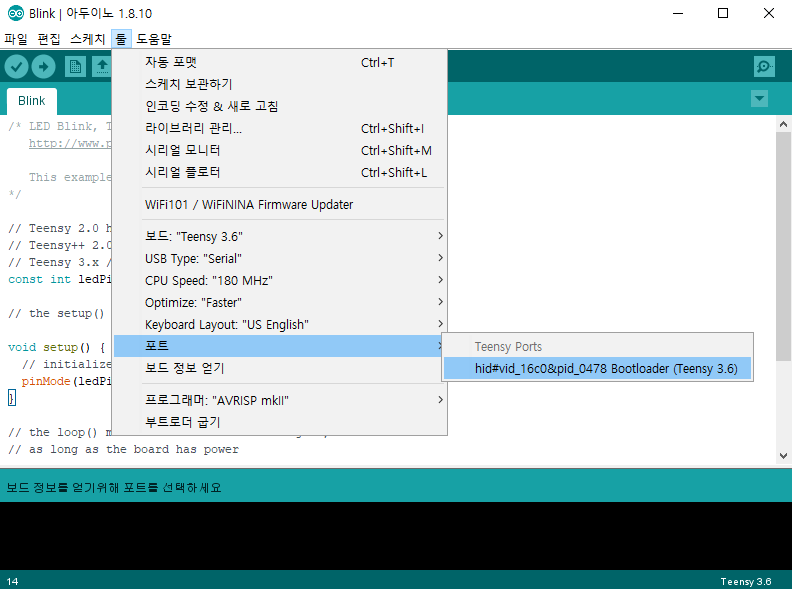This screenshot has height=589, width=792.
Task: Click the vertical scrollbar thumb
Action: (783, 246)
